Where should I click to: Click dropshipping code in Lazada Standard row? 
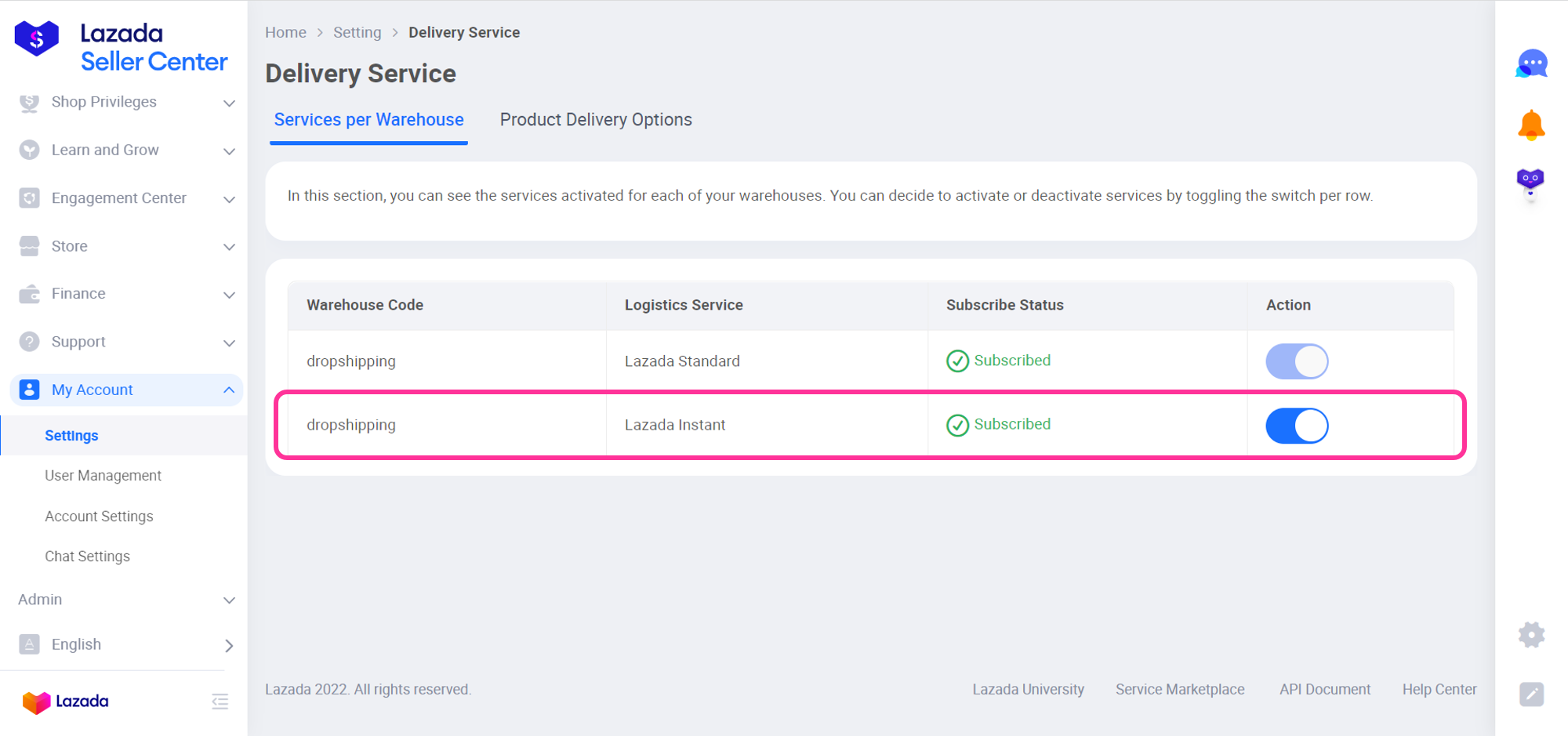coord(351,361)
